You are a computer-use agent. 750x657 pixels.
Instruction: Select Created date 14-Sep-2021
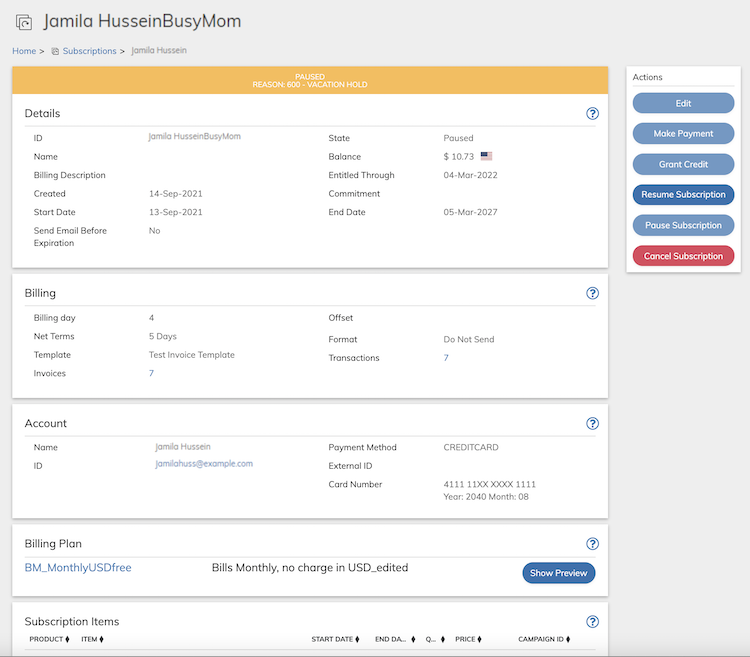click(176, 194)
